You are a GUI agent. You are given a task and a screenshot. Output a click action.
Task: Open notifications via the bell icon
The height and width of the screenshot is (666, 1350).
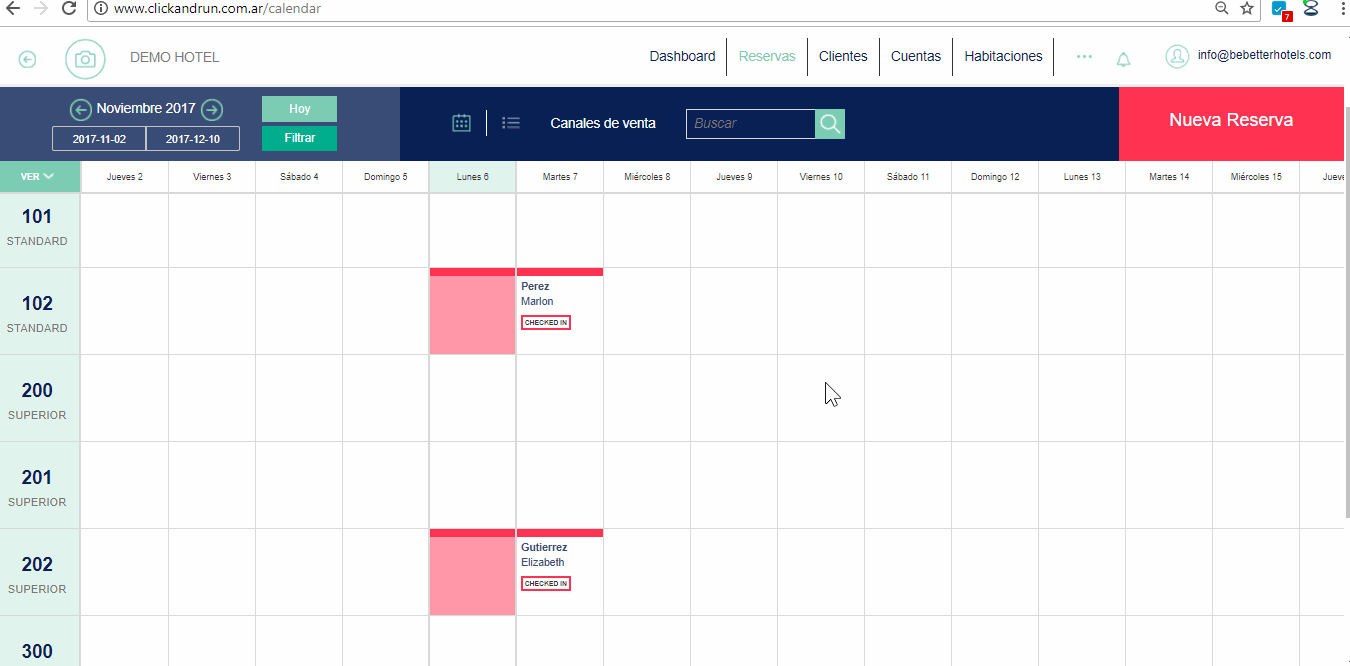pyautogui.click(x=1124, y=59)
